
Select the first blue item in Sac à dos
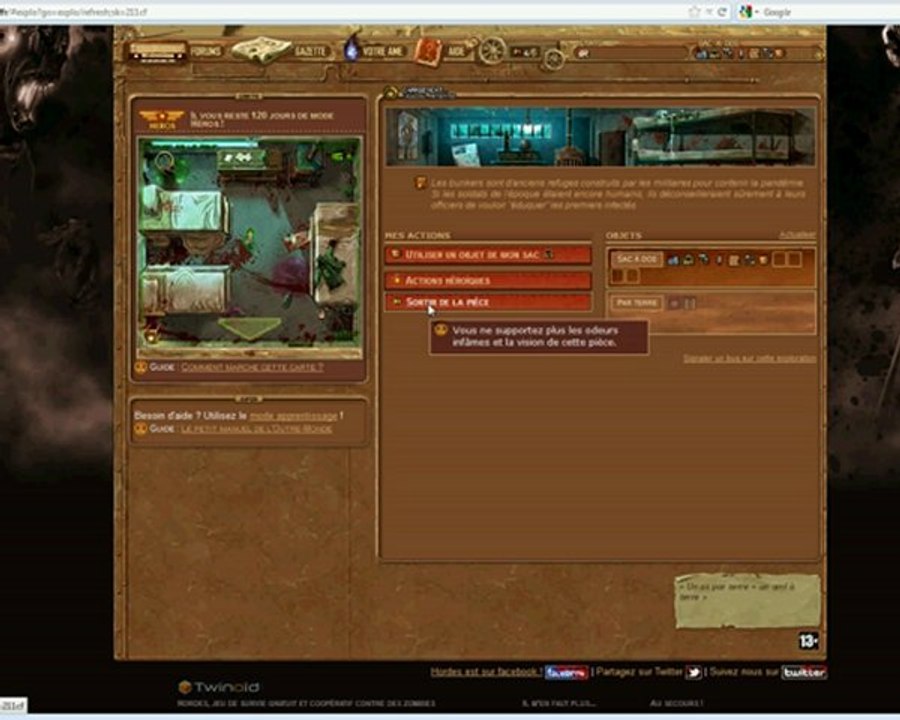(673, 260)
